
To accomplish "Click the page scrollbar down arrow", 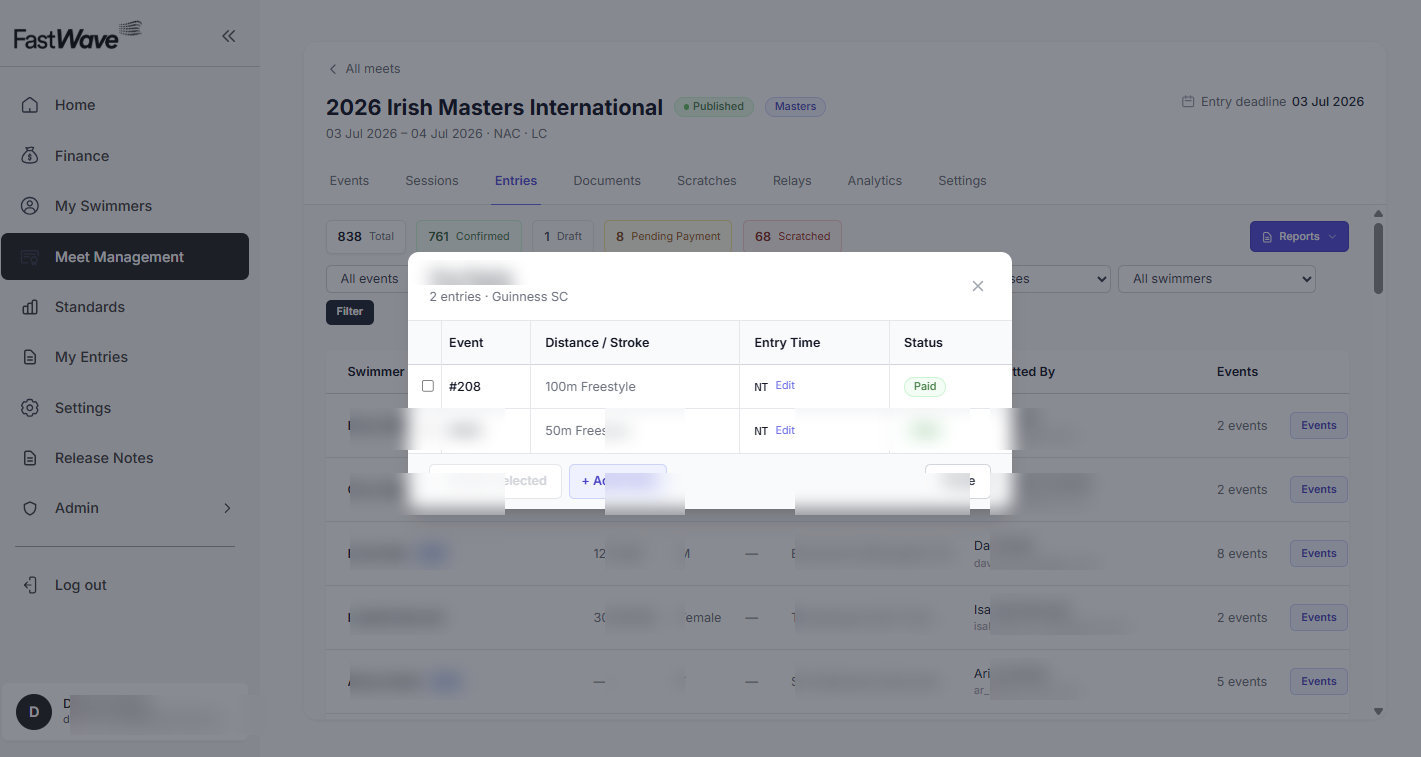I will [x=1378, y=711].
